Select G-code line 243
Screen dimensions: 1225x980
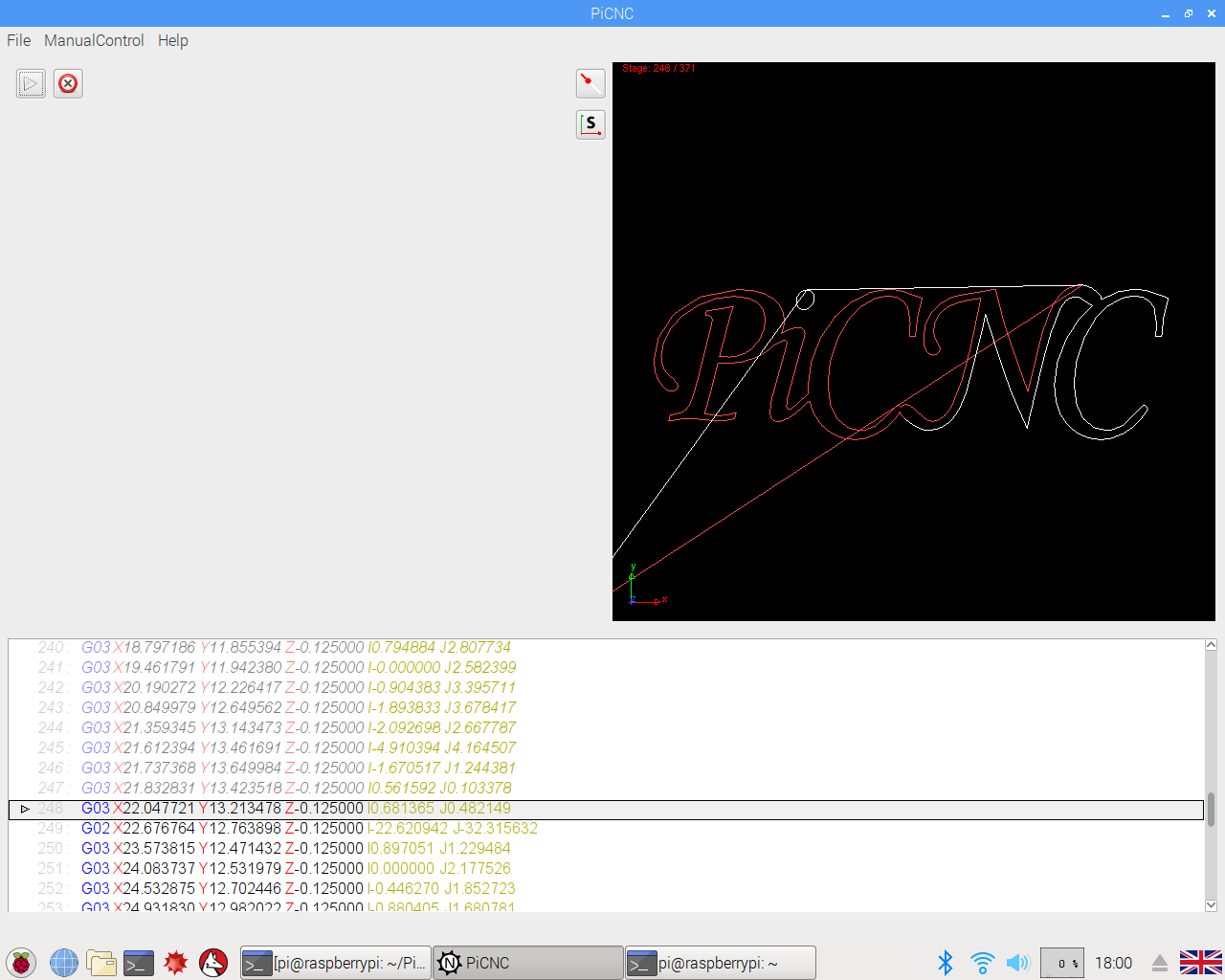pos(606,708)
